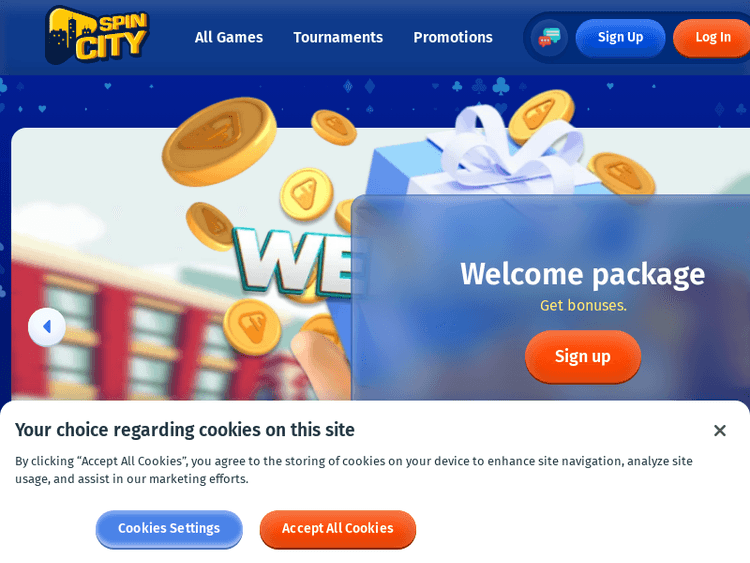Screen dimensions: 750x563
Task: Go to previous banner slide arrow
Action: [47, 327]
